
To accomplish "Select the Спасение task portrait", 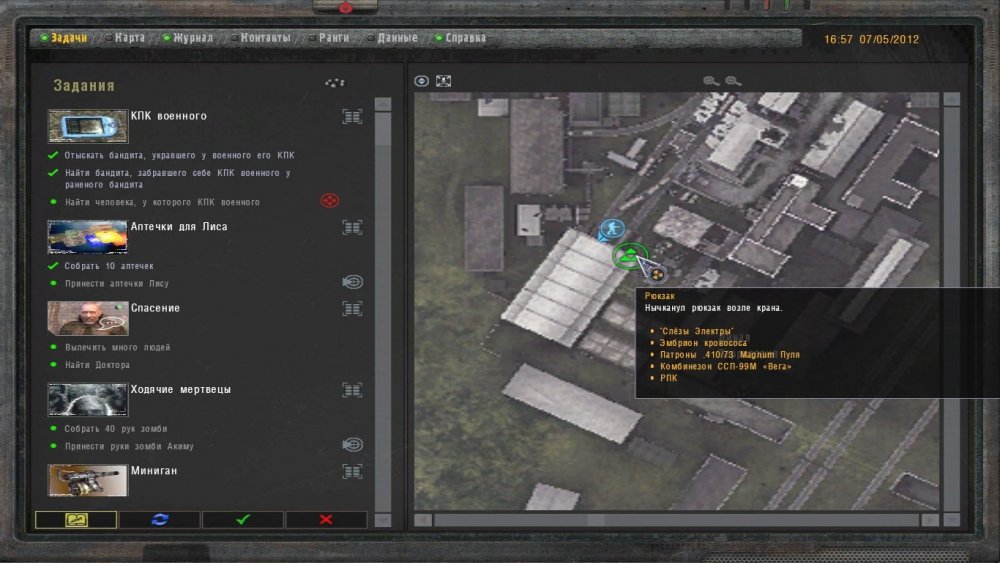I will [x=88, y=318].
